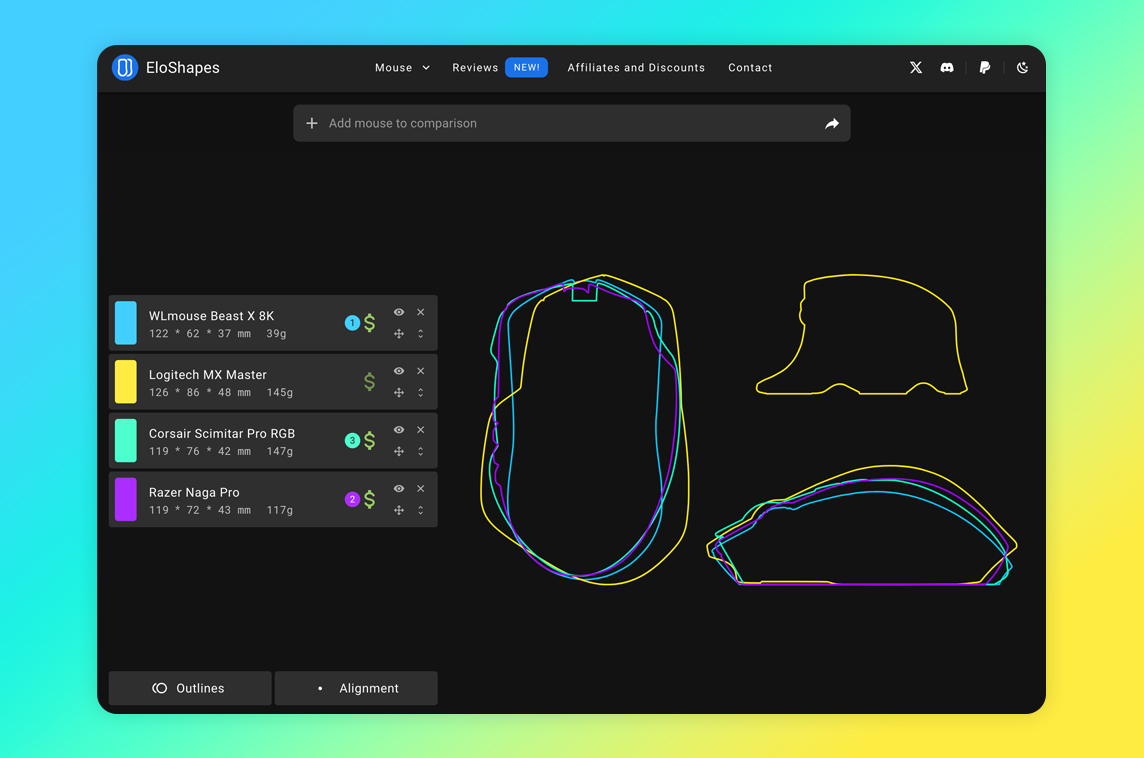Open Affiliates and Discounts page
1144x758 pixels.
click(636, 67)
